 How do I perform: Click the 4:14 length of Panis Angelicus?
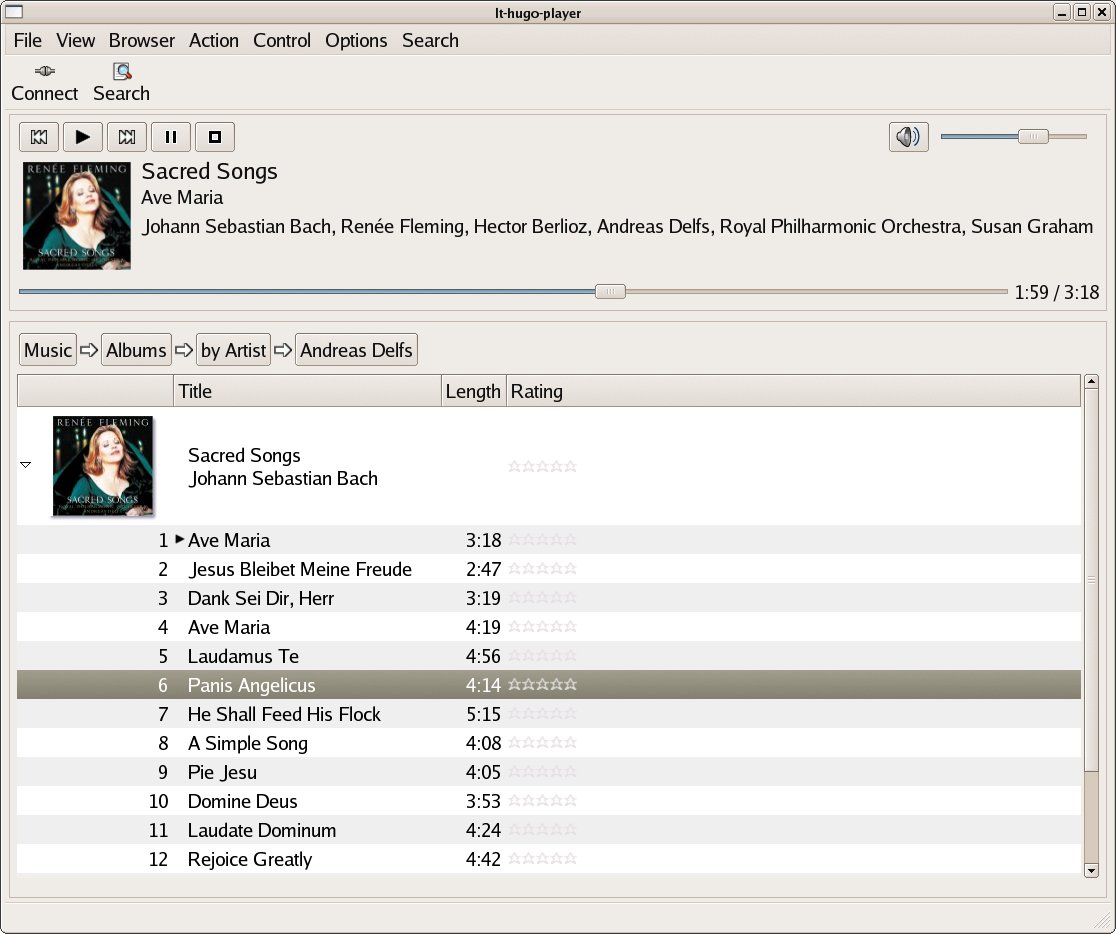(x=483, y=685)
